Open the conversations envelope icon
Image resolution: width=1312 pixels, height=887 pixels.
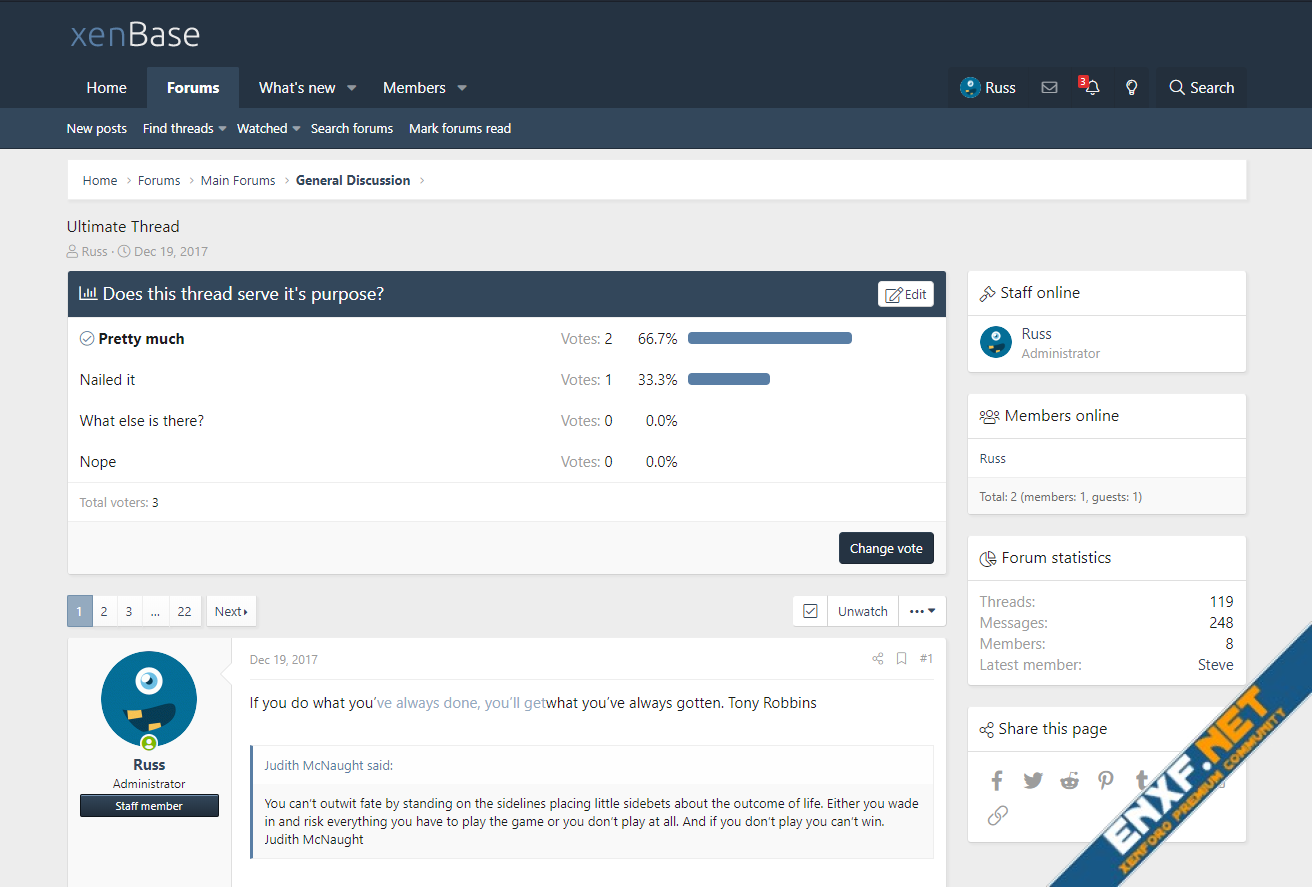(1049, 88)
